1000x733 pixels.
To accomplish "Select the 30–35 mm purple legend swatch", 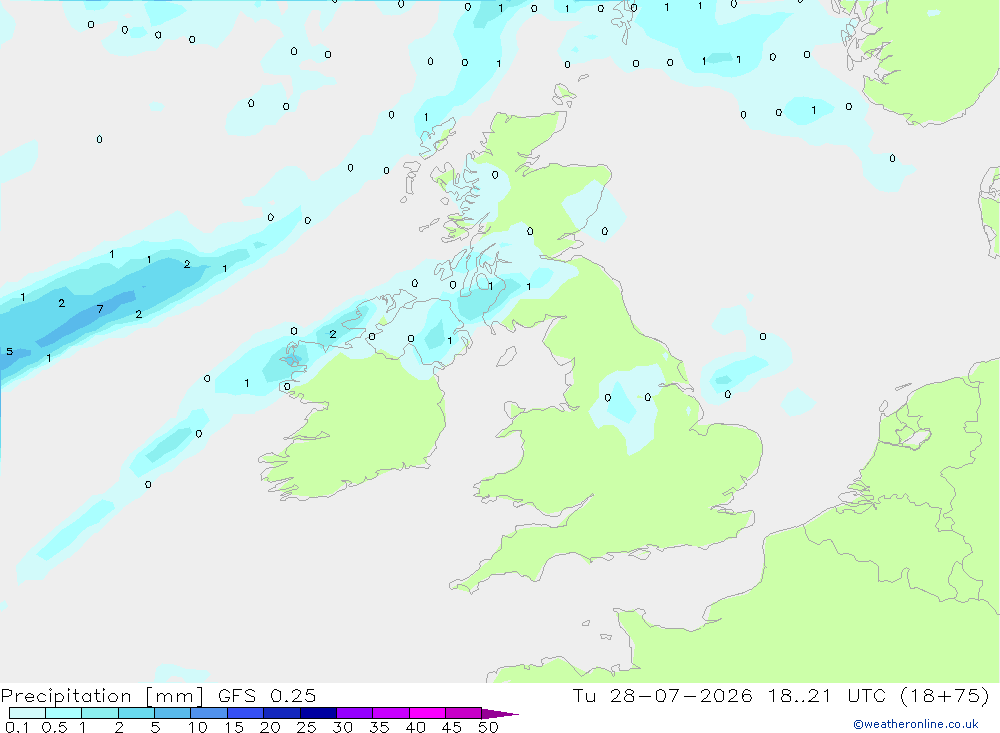I will (354, 713).
